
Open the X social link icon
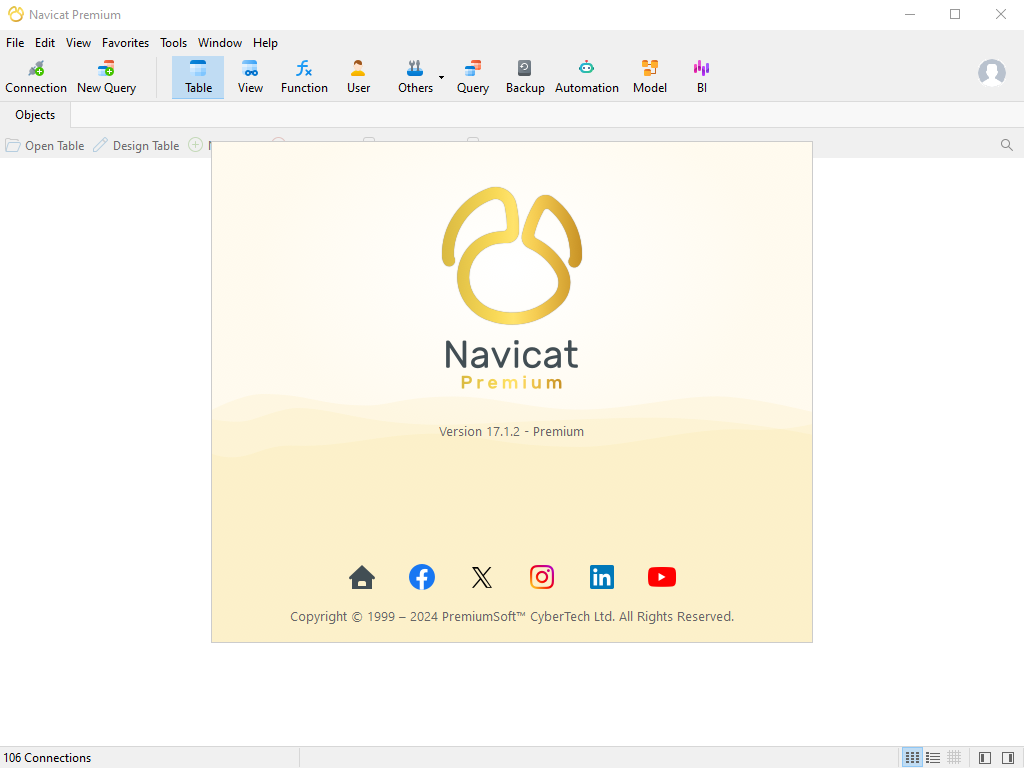coord(482,577)
